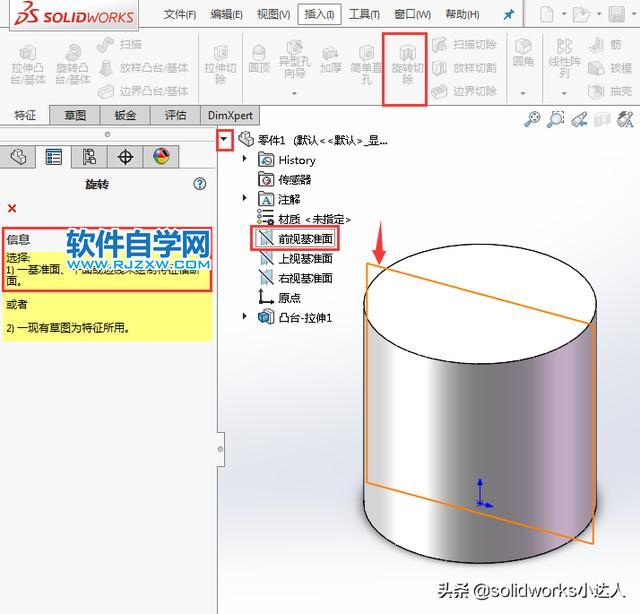
Task: Select the Lofted Cut (放样切割) tool
Action: point(464,68)
